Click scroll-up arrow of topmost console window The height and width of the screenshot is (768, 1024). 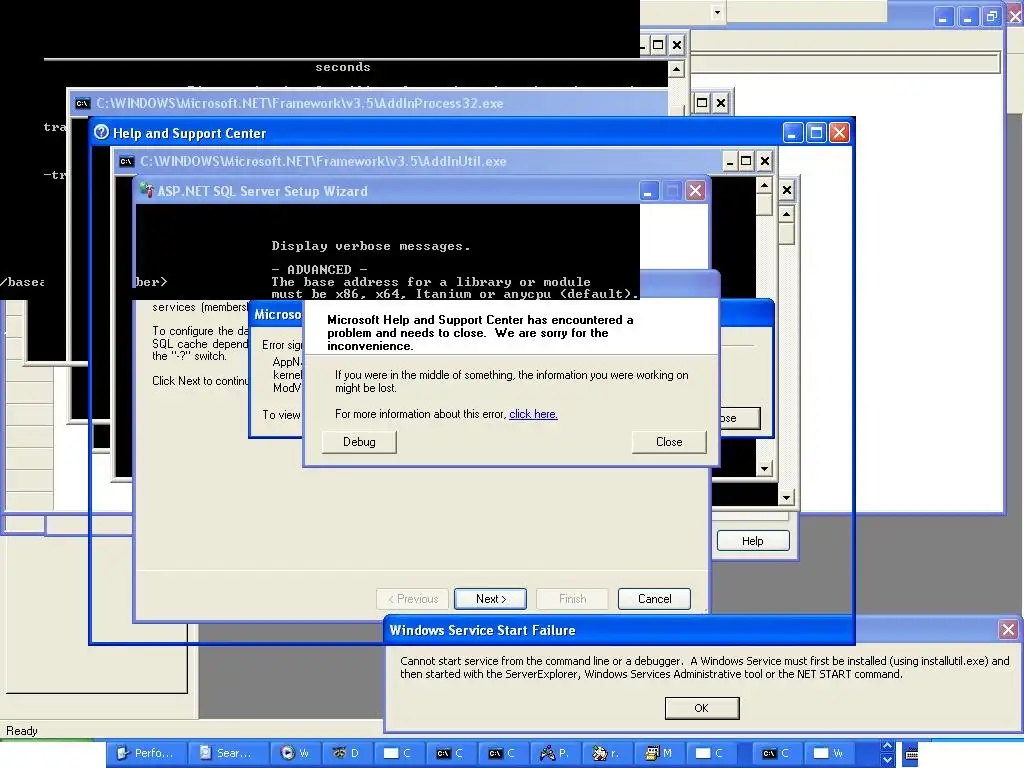pos(677,69)
